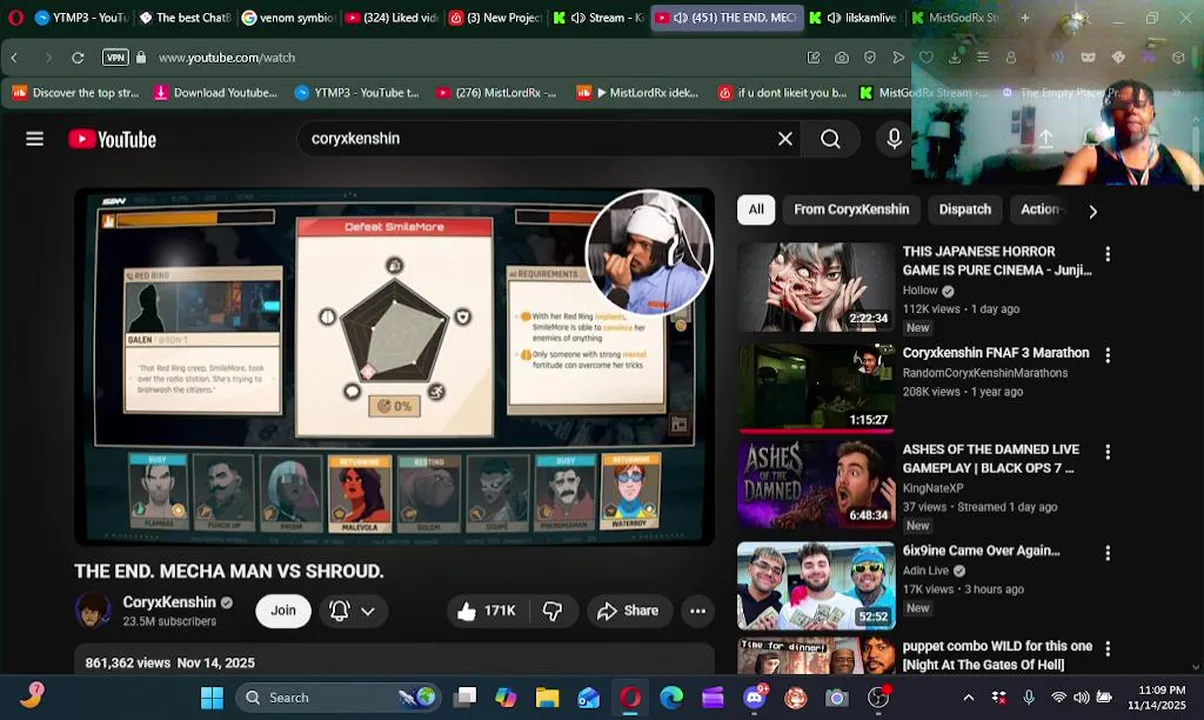1204x720 pixels.
Task: Click the search magnifier button
Action: [x=831, y=139]
